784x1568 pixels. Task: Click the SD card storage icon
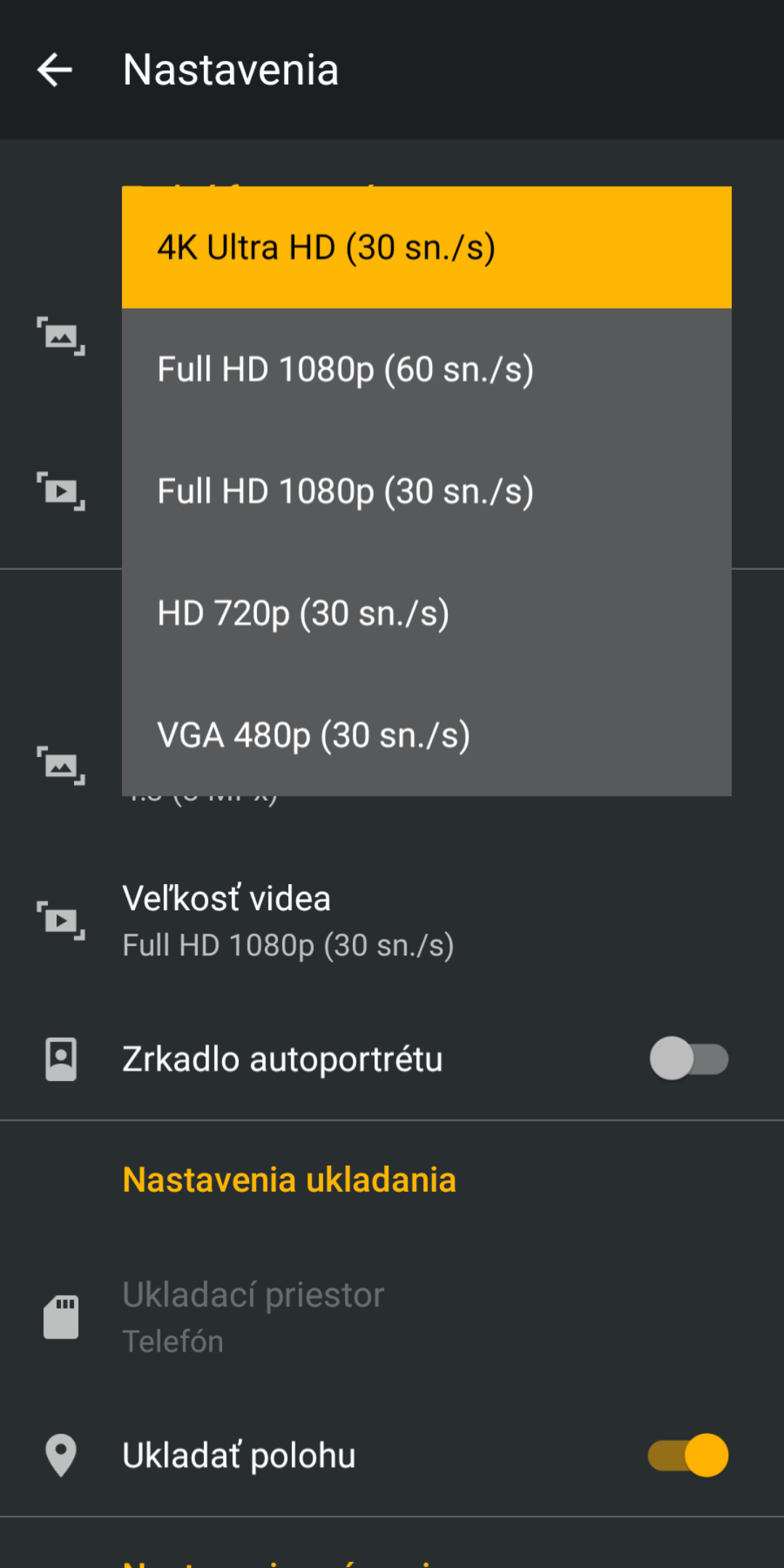coord(61,1317)
